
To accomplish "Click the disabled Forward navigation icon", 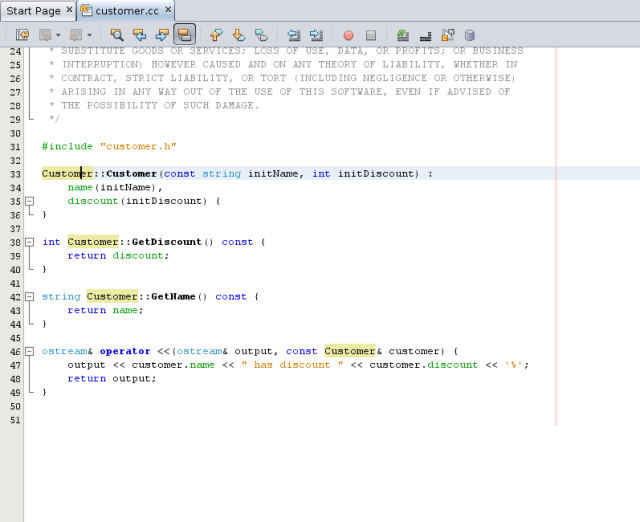I will pyautogui.click(x=76, y=35).
